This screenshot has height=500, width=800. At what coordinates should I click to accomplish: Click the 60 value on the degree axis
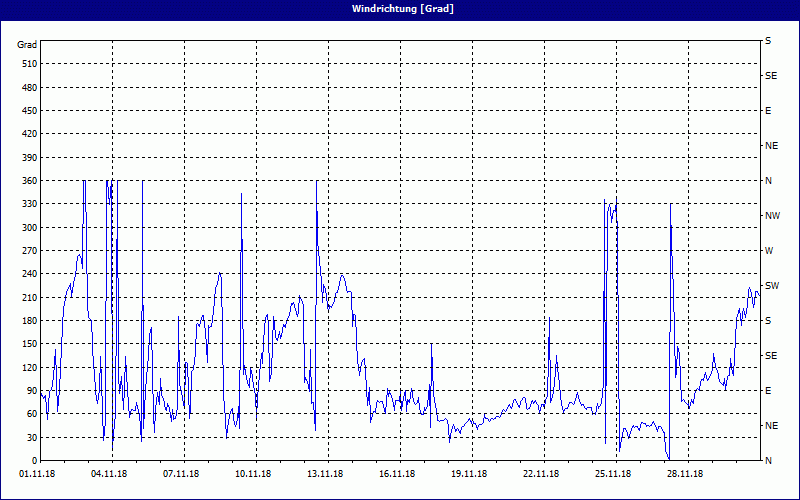[33, 414]
